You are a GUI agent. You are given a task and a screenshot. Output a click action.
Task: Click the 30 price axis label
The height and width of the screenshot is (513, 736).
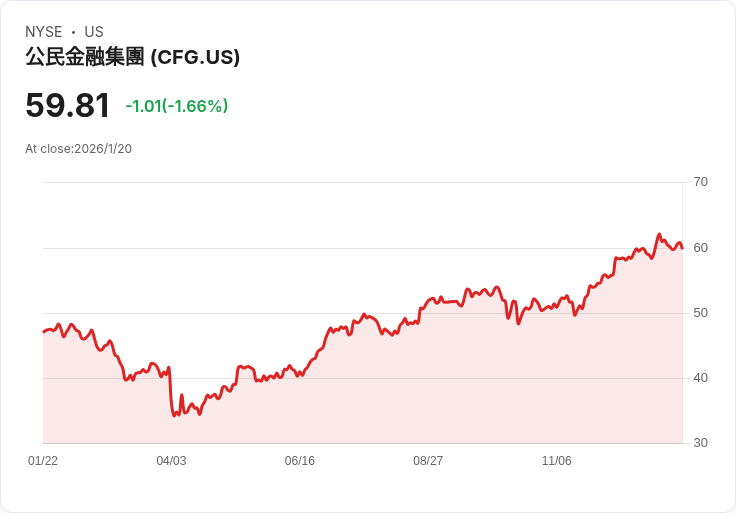pos(701,443)
